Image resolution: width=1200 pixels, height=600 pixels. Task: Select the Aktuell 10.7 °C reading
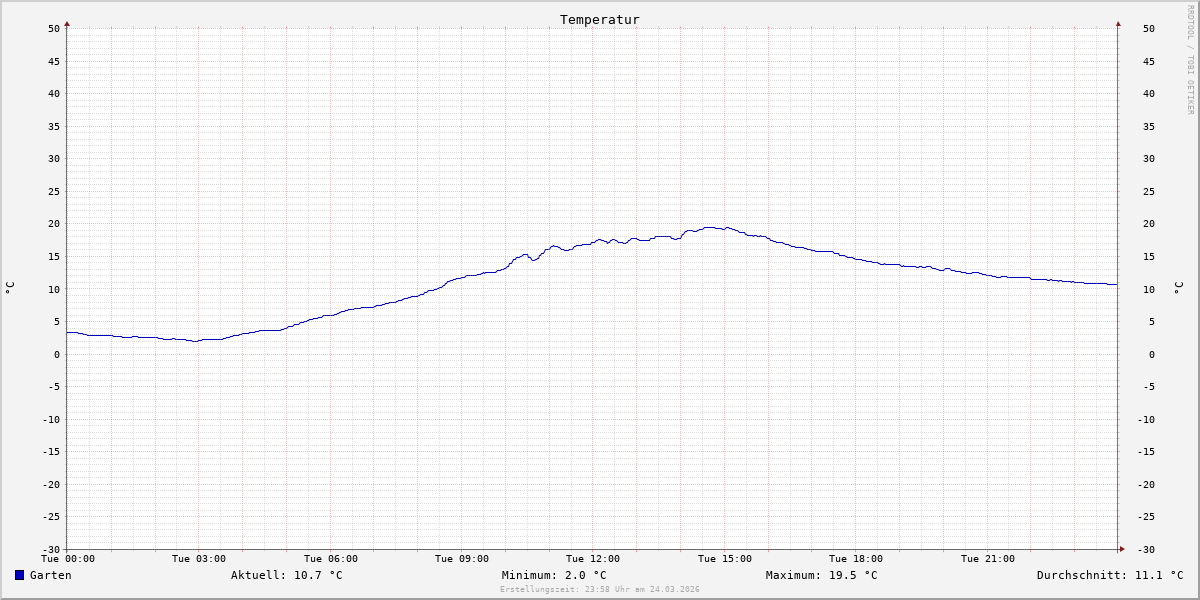pos(286,575)
